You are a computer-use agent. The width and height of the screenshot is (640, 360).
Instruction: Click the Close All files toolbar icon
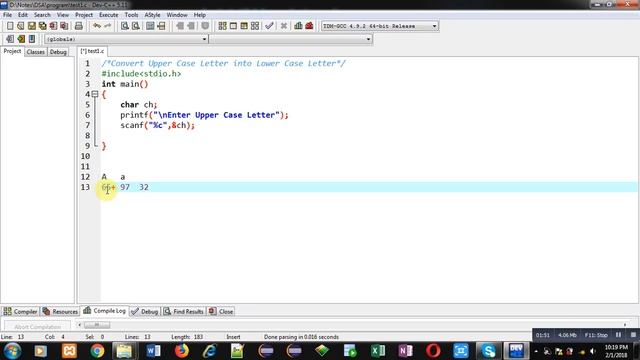tap(64, 26)
